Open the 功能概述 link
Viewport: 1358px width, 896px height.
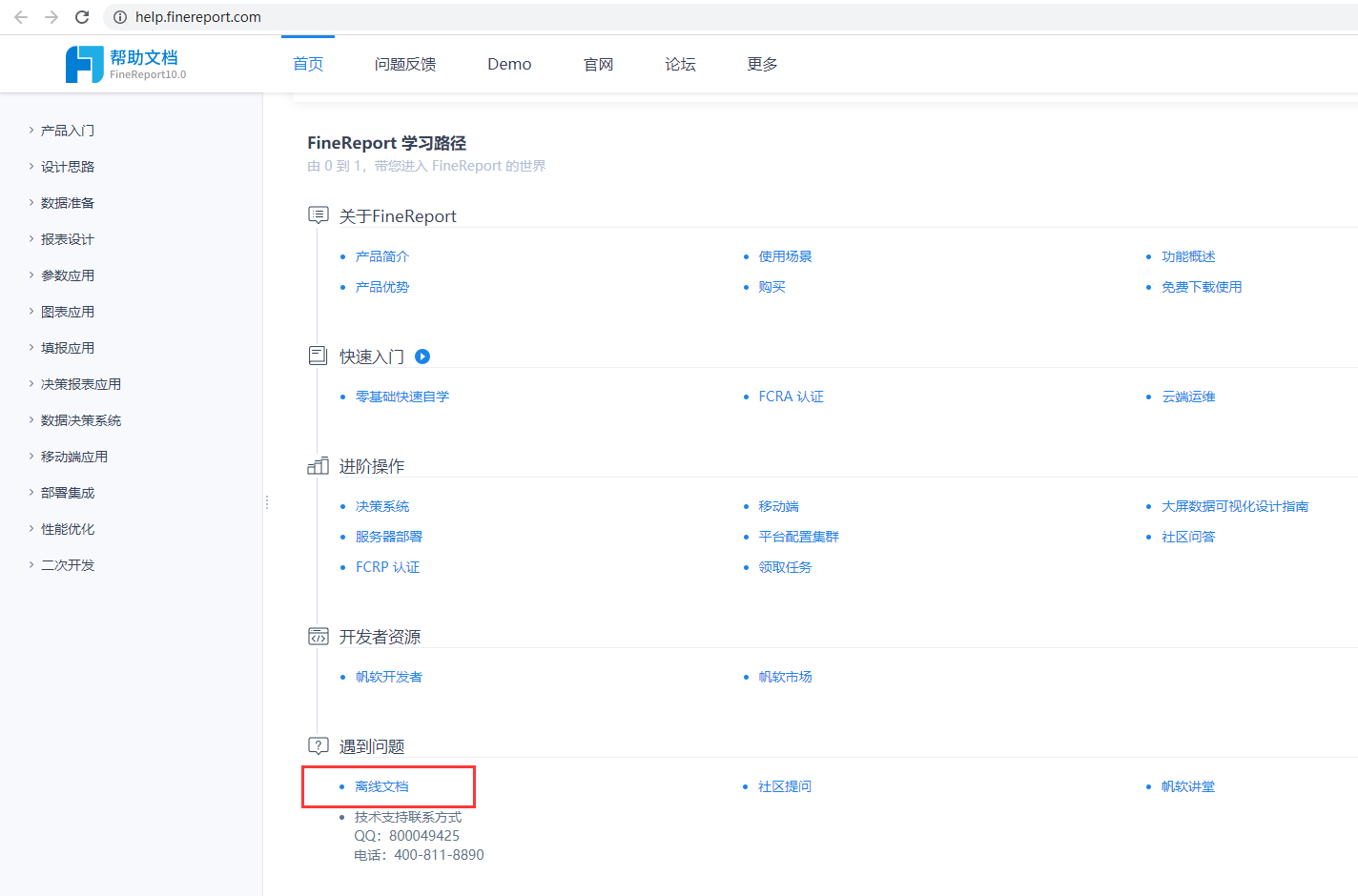1188,256
